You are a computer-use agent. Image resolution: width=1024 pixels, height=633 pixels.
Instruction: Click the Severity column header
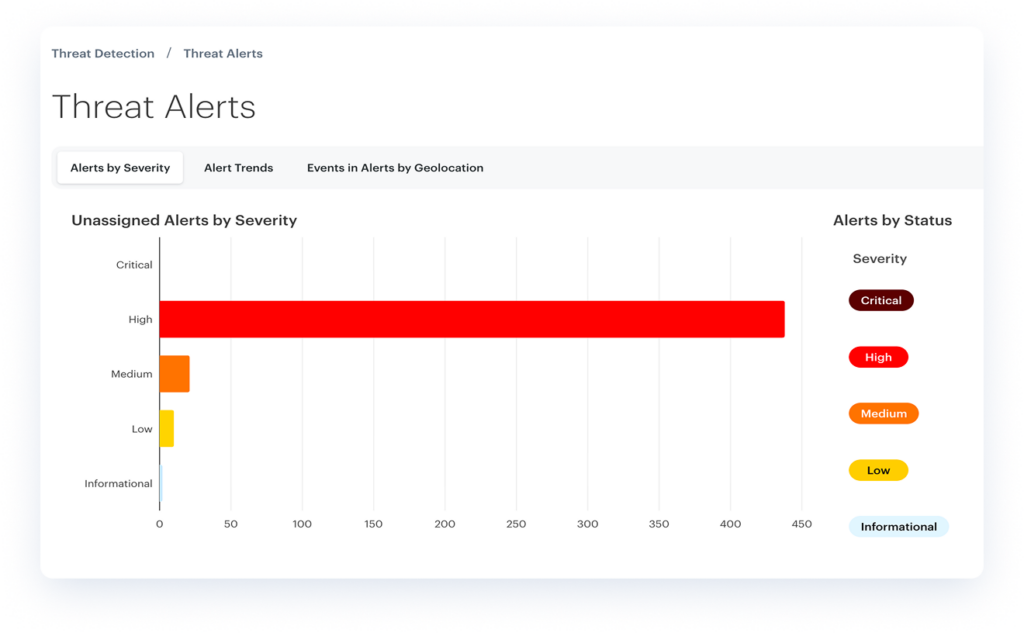(x=879, y=259)
